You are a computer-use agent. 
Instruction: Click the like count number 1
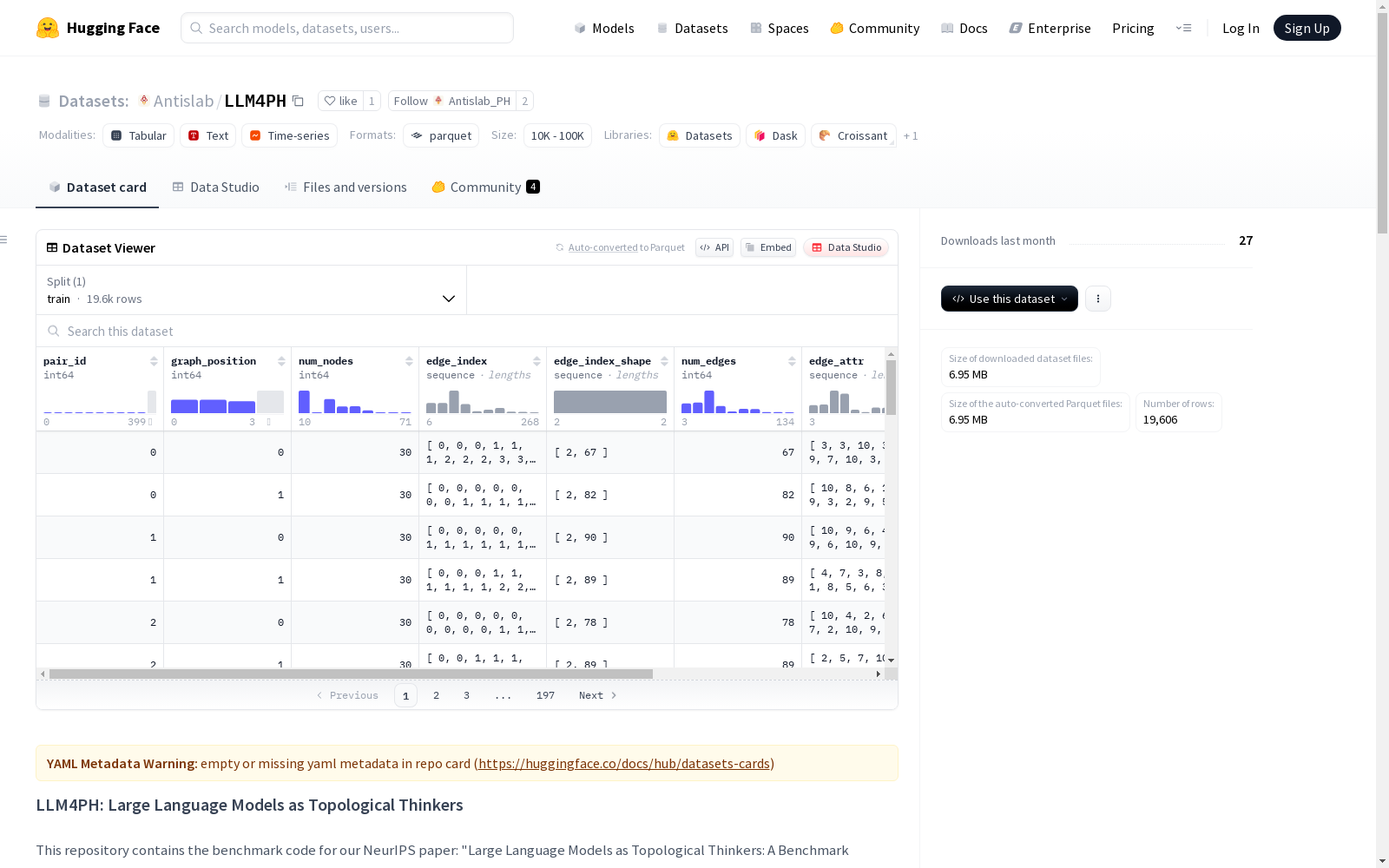click(372, 101)
